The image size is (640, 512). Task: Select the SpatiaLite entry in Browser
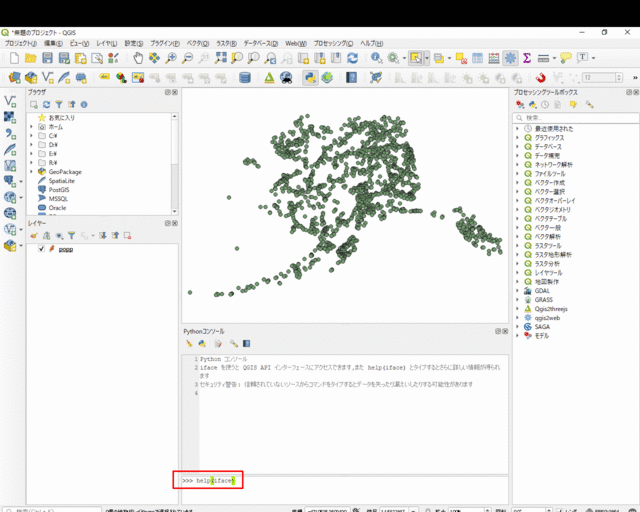61,180
